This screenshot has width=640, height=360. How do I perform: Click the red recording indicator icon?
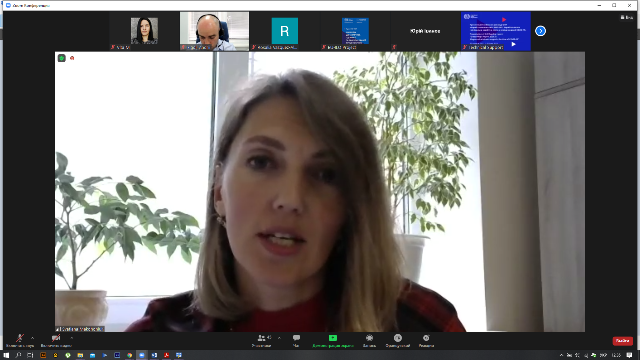72,58
